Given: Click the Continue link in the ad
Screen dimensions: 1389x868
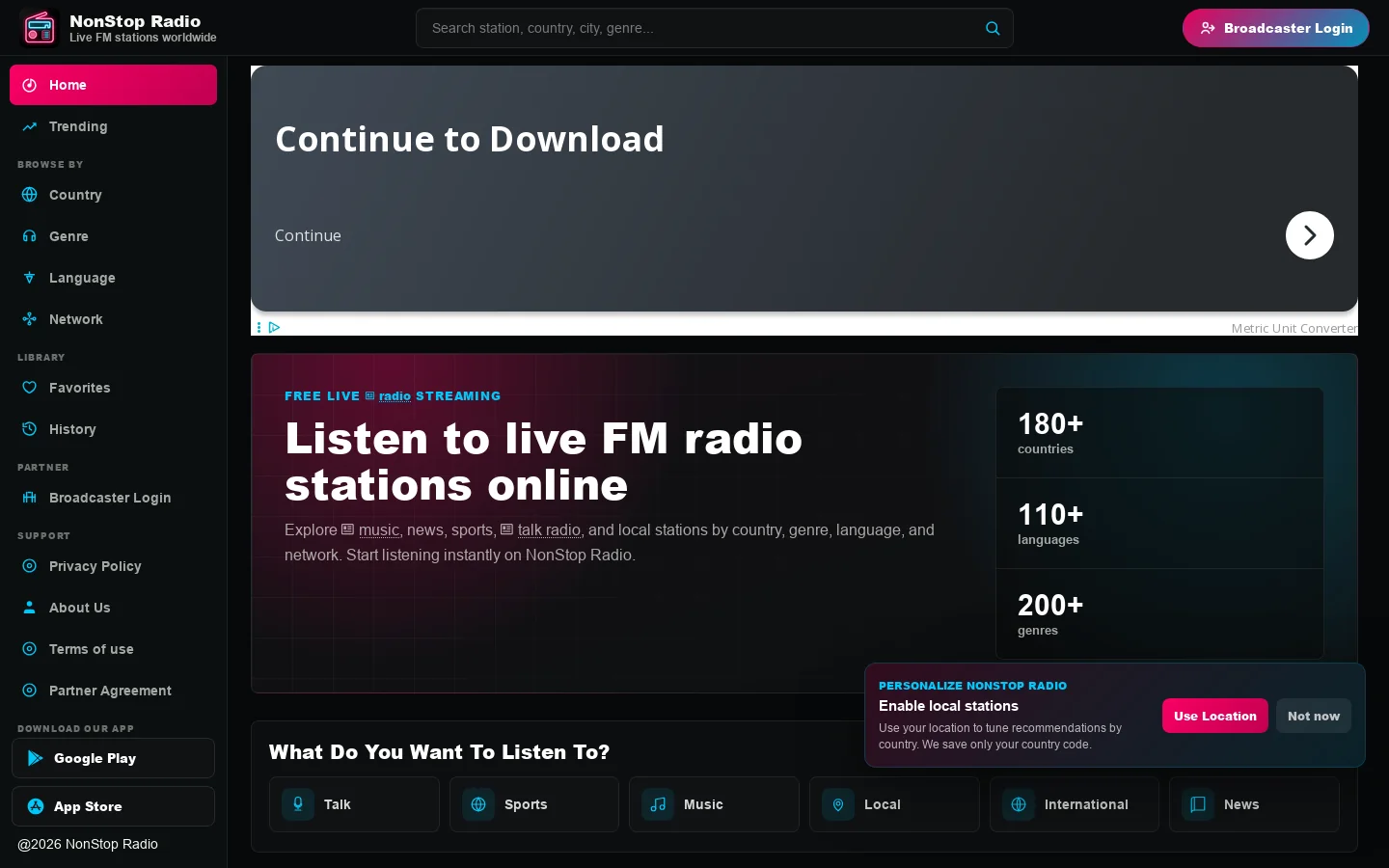Looking at the screenshot, I should tap(308, 235).
